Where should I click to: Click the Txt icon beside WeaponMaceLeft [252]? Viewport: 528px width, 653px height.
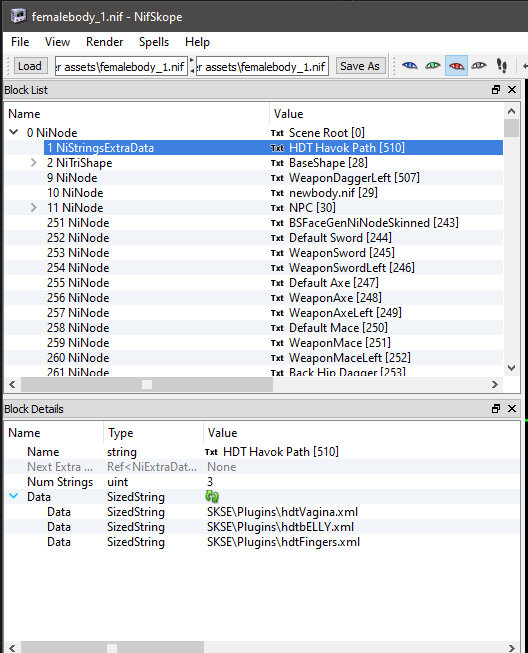[277, 358]
